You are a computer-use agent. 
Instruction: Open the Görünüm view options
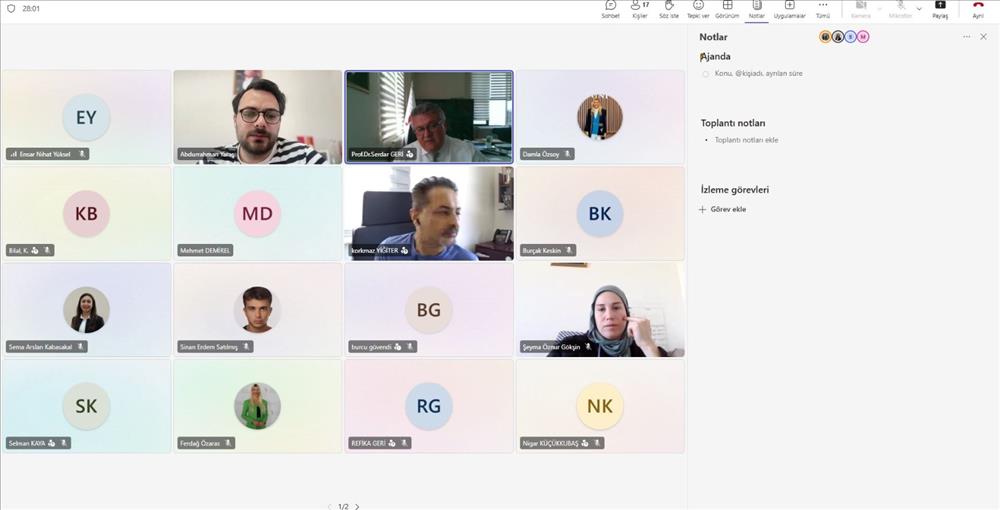(727, 9)
